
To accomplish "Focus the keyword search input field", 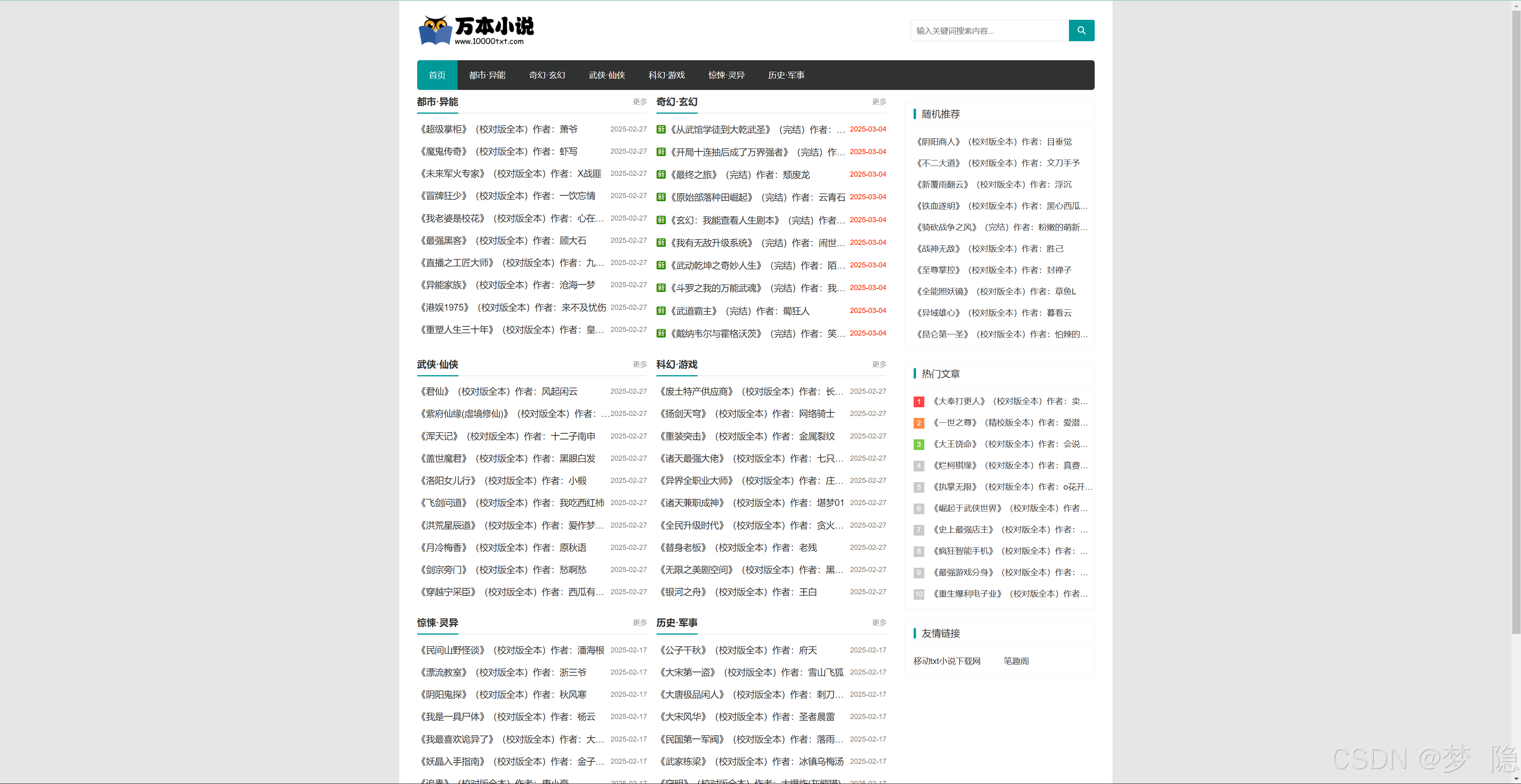I will tap(989, 31).
